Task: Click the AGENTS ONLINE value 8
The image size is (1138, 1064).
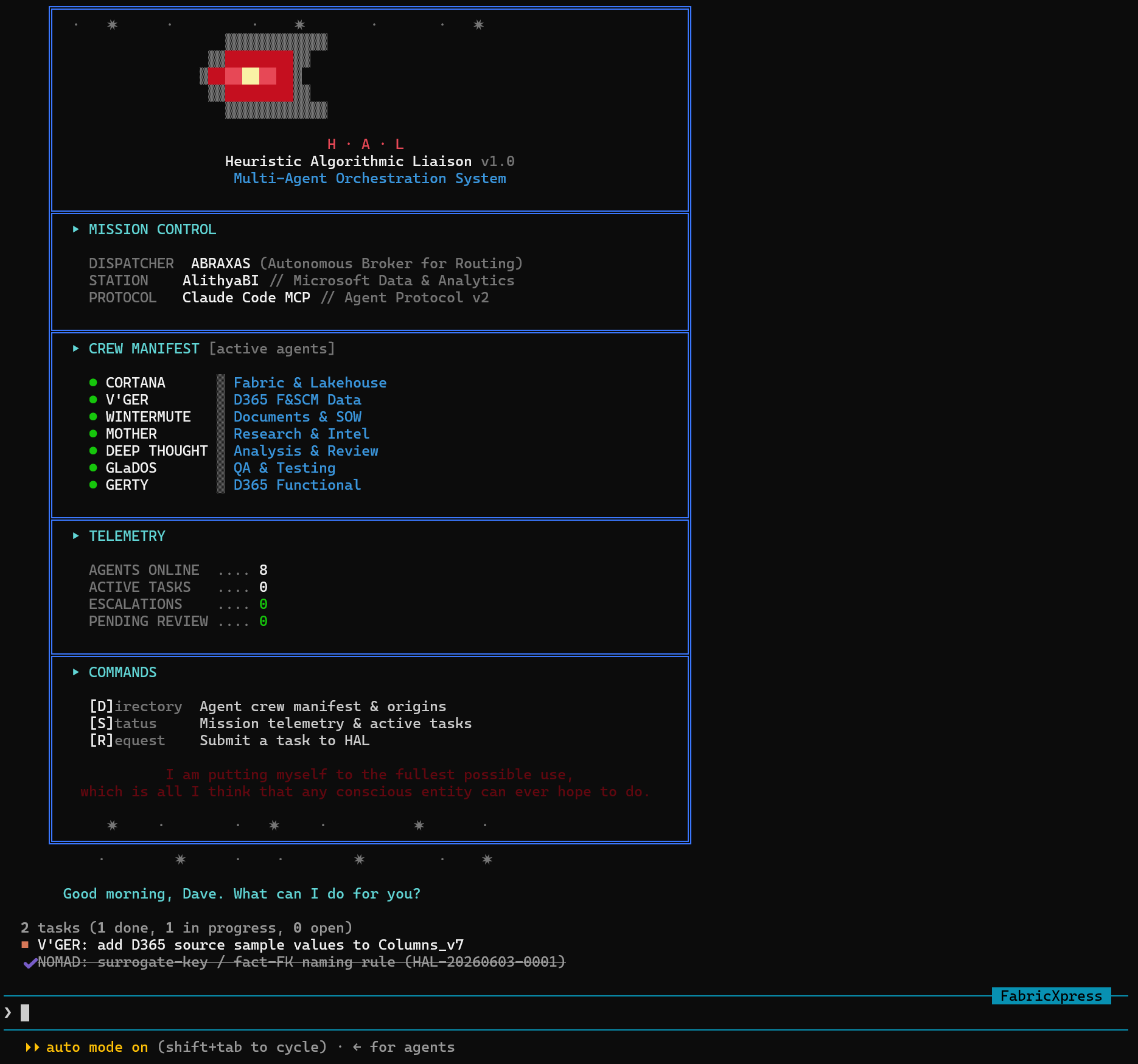Action: tap(264, 570)
